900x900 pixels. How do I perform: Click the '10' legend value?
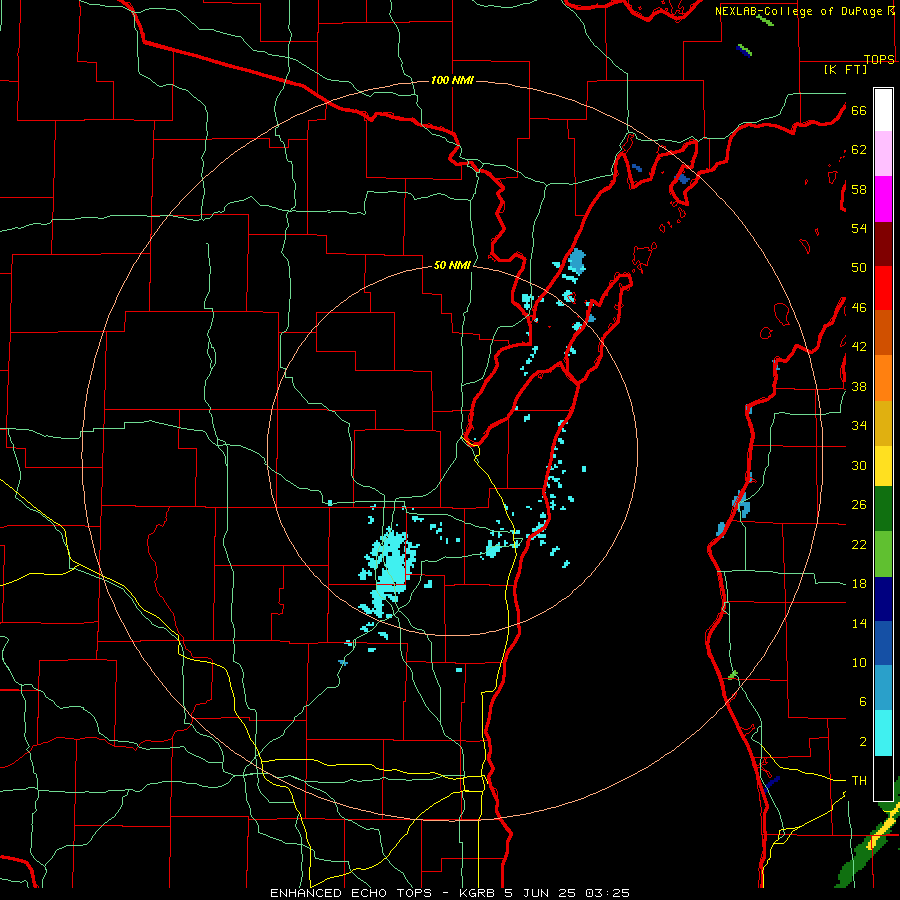point(859,662)
